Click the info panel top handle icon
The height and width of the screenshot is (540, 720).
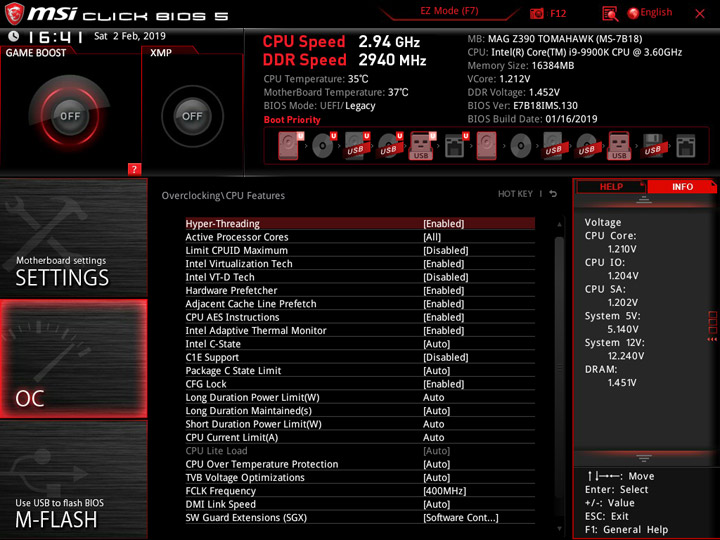click(644, 200)
